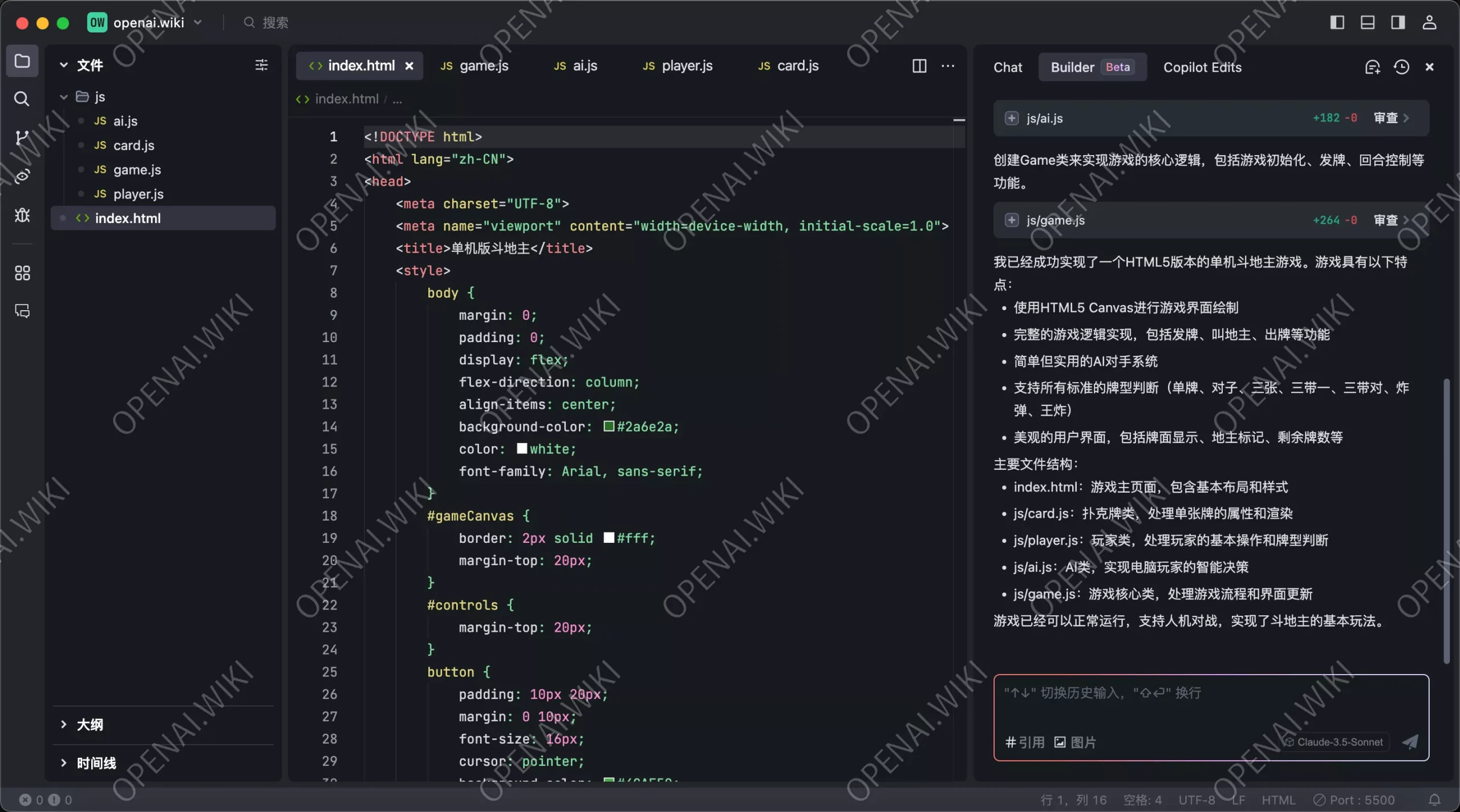Open the Search icon in the activity bar
The height and width of the screenshot is (812, 1460).
pyautogui.click(x=22, y=99)
